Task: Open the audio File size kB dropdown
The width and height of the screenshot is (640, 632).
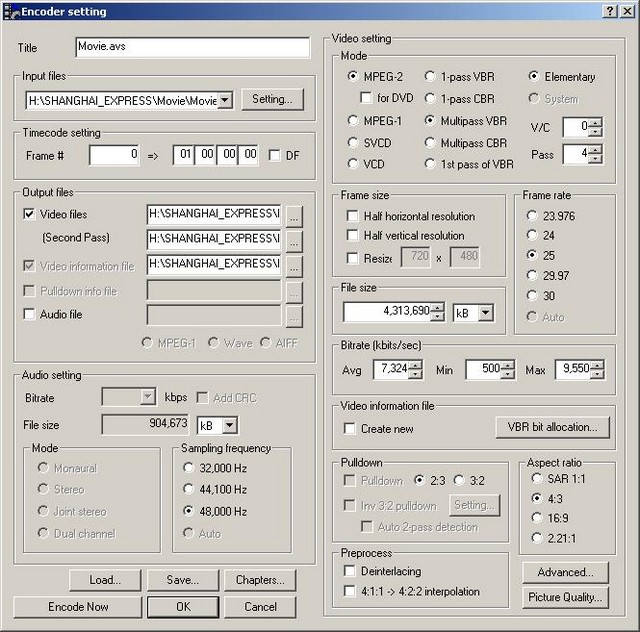Action: [229, 425]
